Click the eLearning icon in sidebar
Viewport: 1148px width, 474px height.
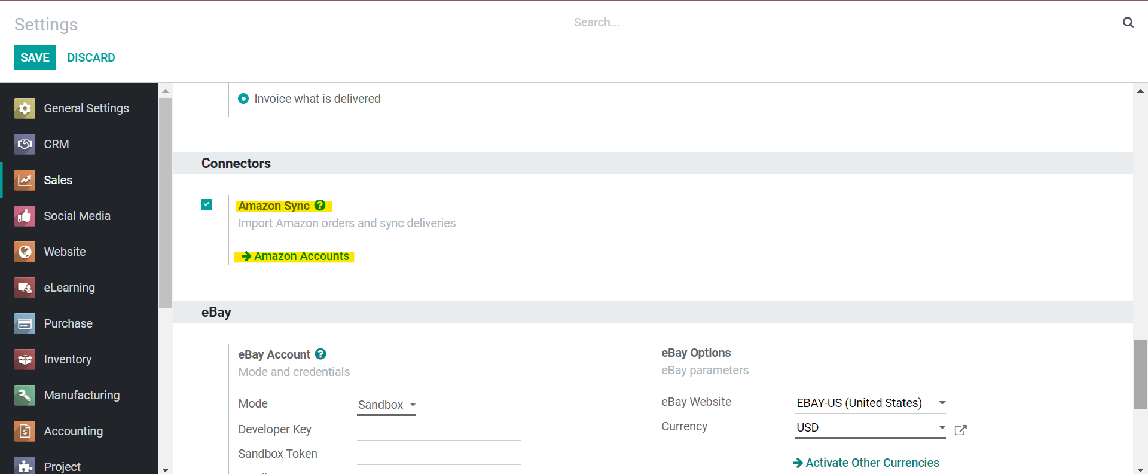[24, 288]
